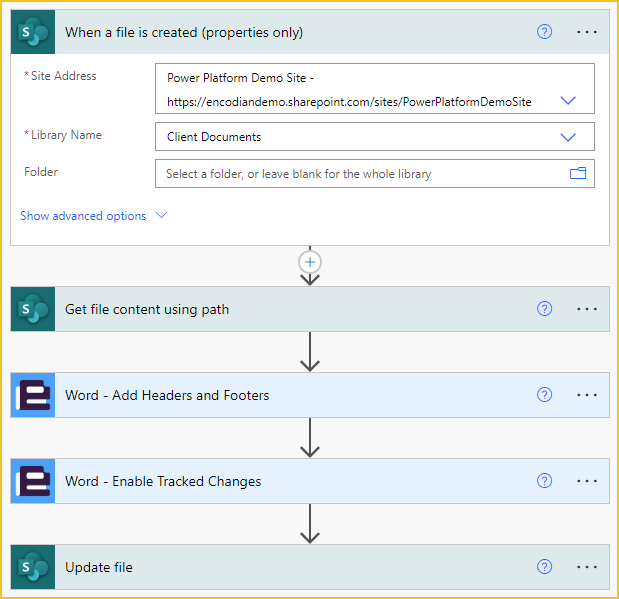This screenshot has width=619, height=599.
Task: Click the Folder input field
Action: [360, 174]
